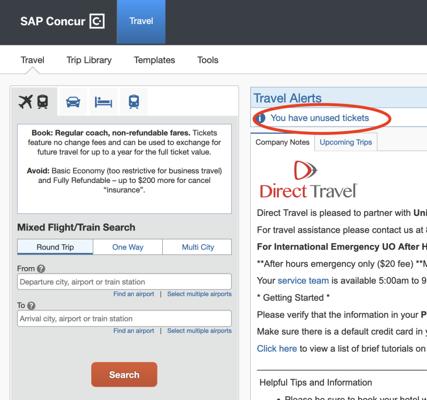This screenshot has width=427, height=400.
Task: Open the service team link
Action: coord(303,281)
